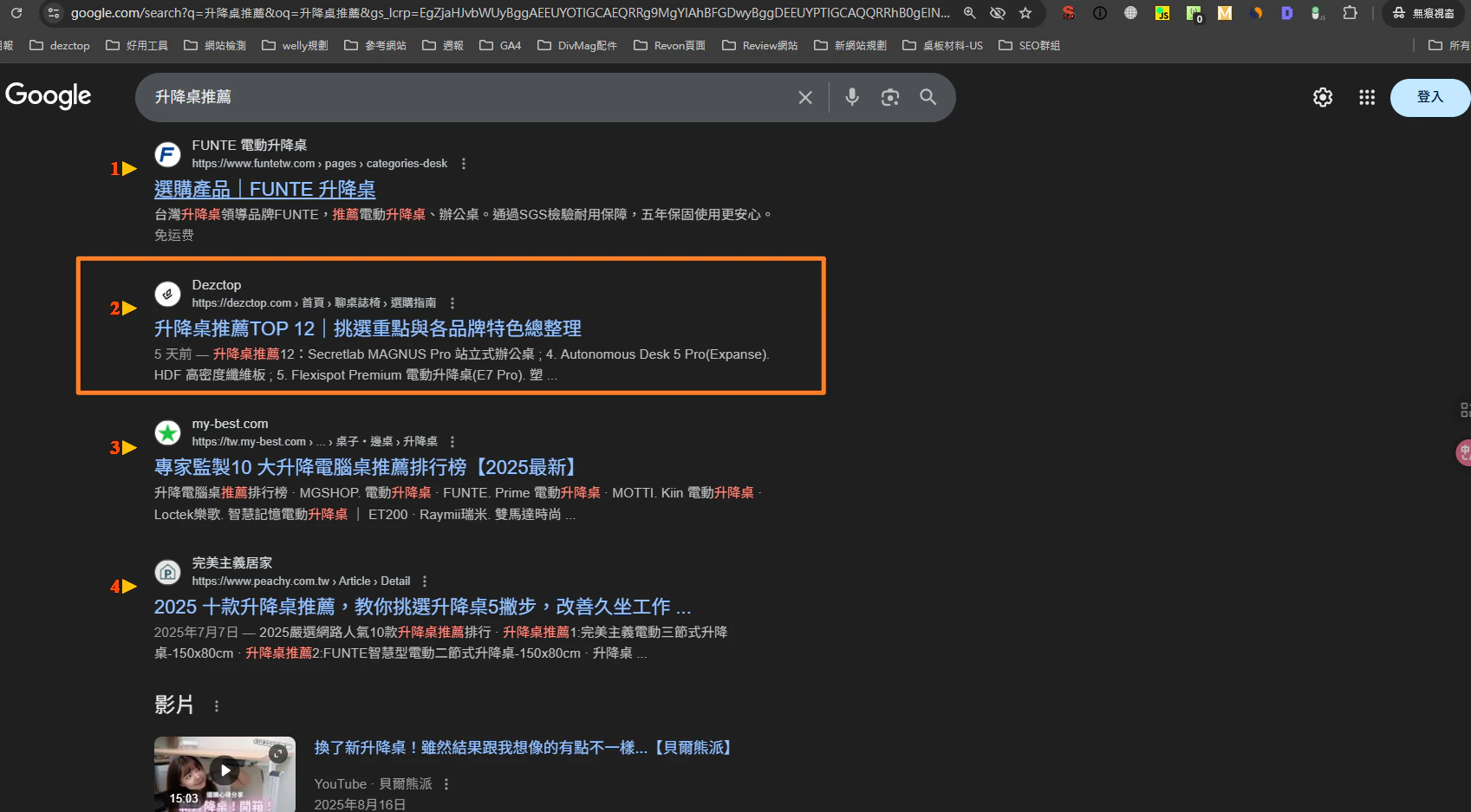Click the zoom magnifier icon in address bar
The width and height of the screenshot is (1471, 812).
[x=970, y=13]
